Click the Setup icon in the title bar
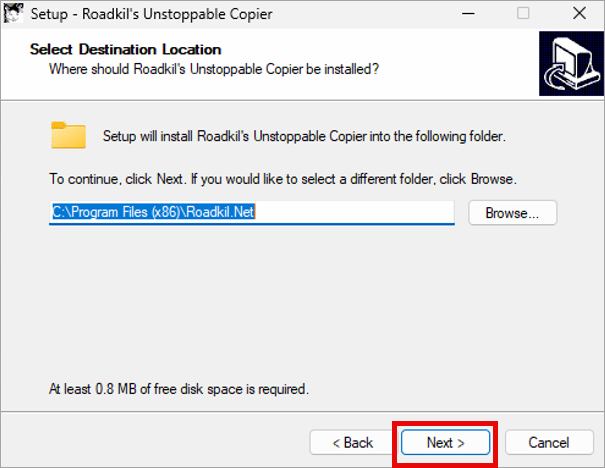605x468 pixels. pos(16,15)
